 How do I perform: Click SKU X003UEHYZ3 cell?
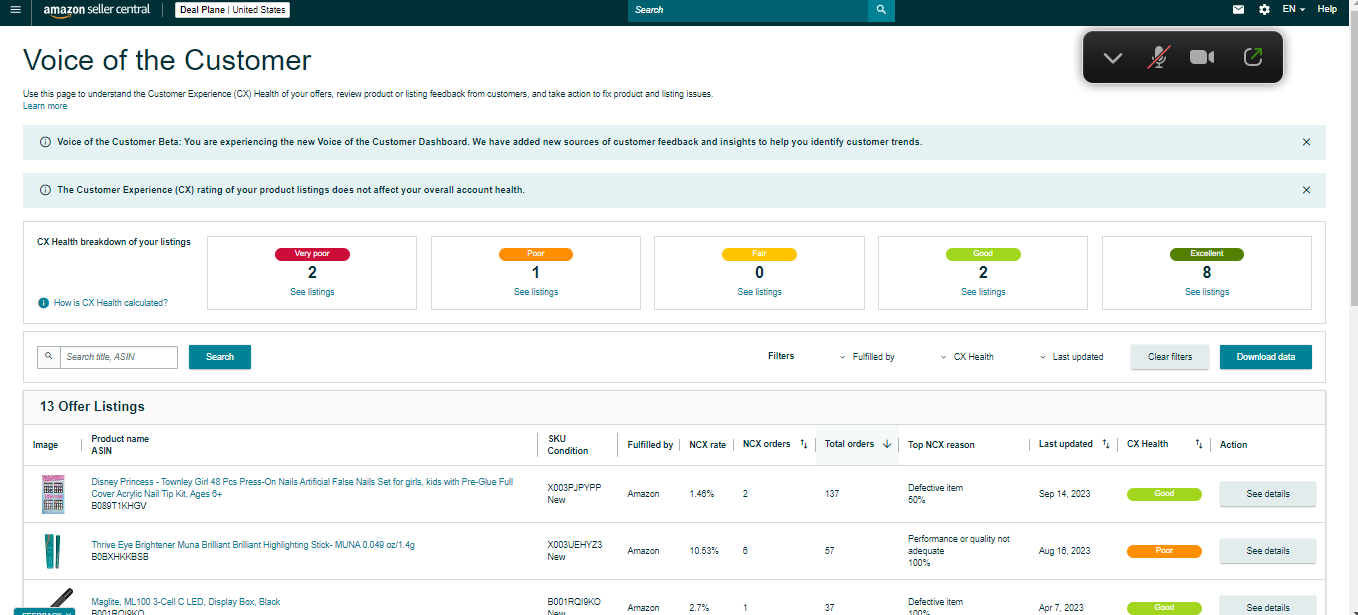(x=574, y=545)
